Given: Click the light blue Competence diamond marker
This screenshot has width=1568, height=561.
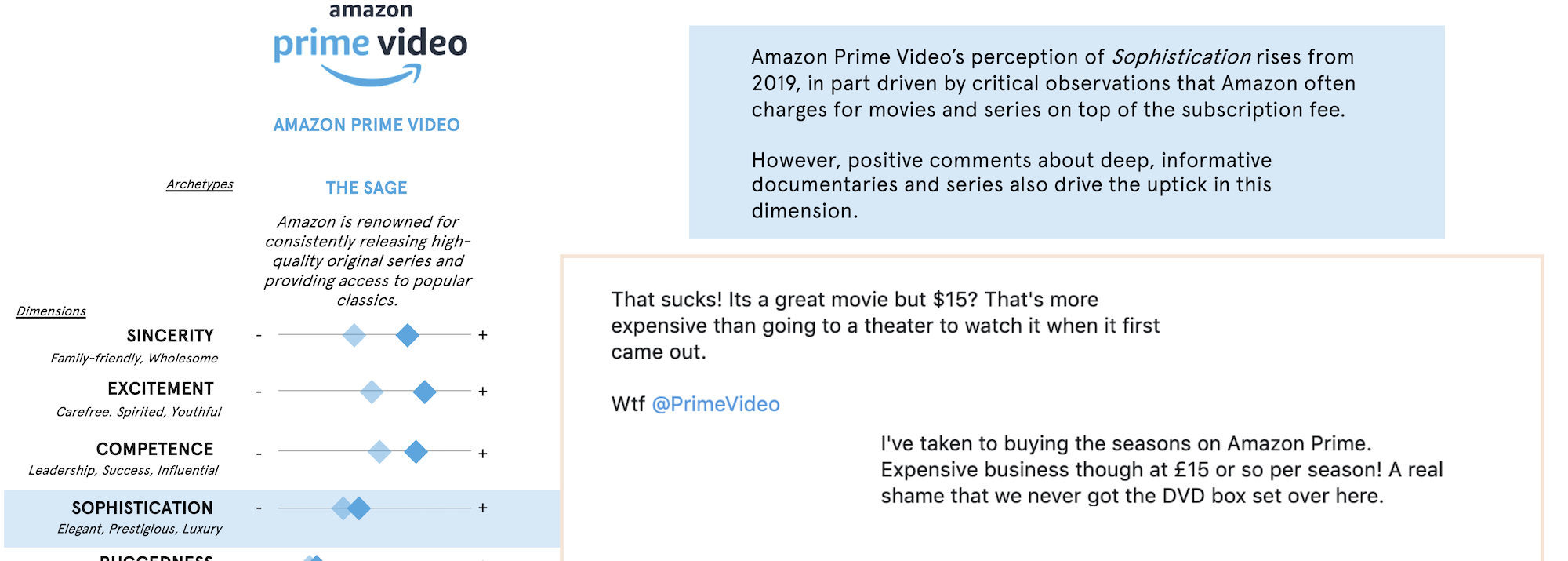Looking at the screenshot, I should [379, 452].
